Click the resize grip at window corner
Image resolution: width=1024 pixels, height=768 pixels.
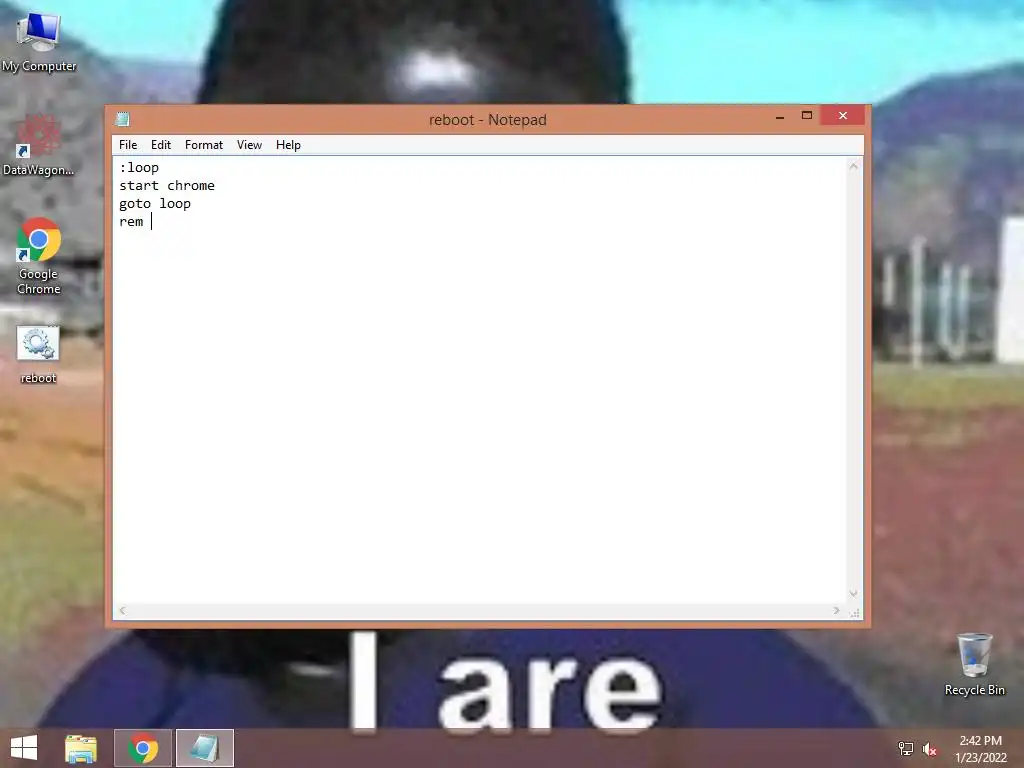click(x=856, y=613)
